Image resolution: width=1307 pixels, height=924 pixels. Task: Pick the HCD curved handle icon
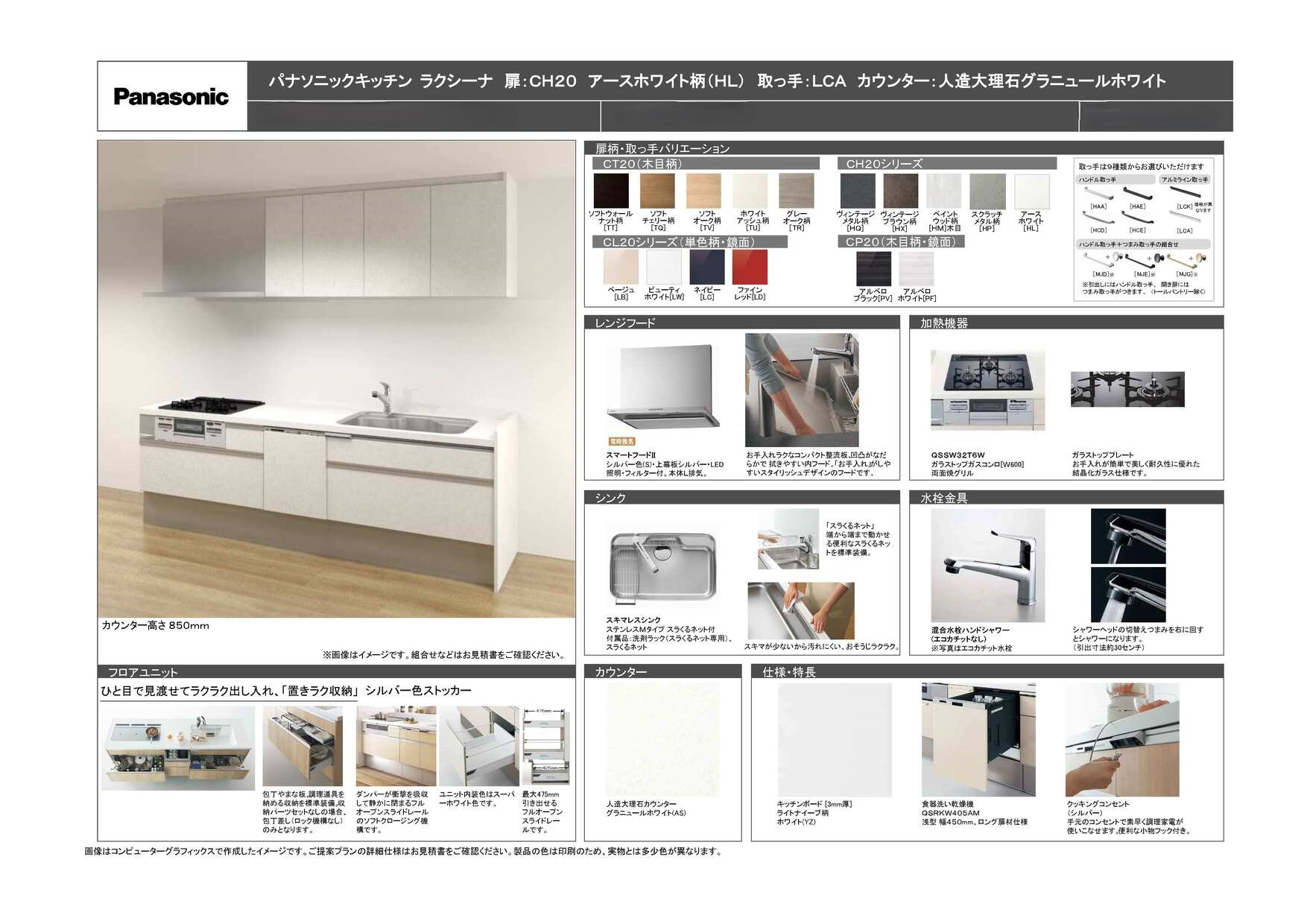tap(1098, 218)
